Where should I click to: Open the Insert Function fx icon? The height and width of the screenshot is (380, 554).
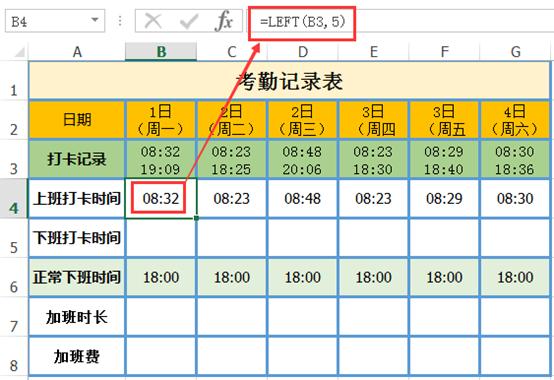tap(223, 21)
